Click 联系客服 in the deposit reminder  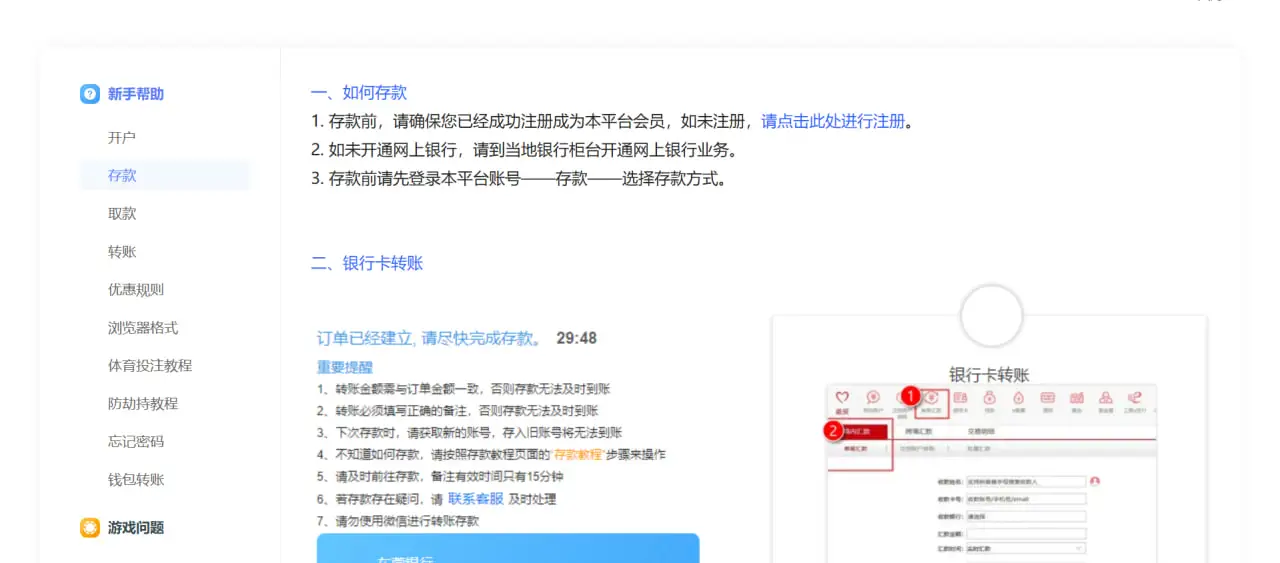[475, 499]
